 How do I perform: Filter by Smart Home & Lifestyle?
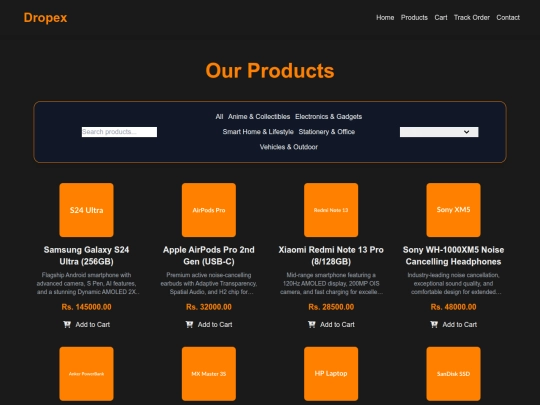258,132
